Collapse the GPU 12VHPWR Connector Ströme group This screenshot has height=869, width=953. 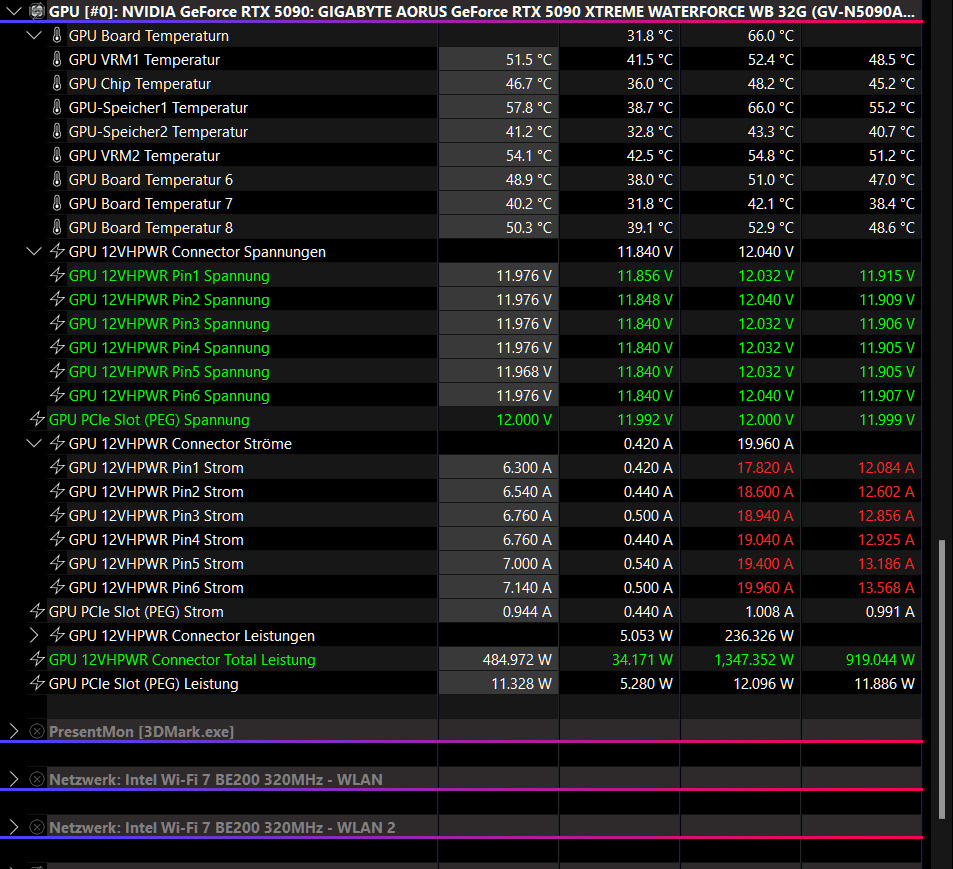pyautogui.click(x=34, y=444)
